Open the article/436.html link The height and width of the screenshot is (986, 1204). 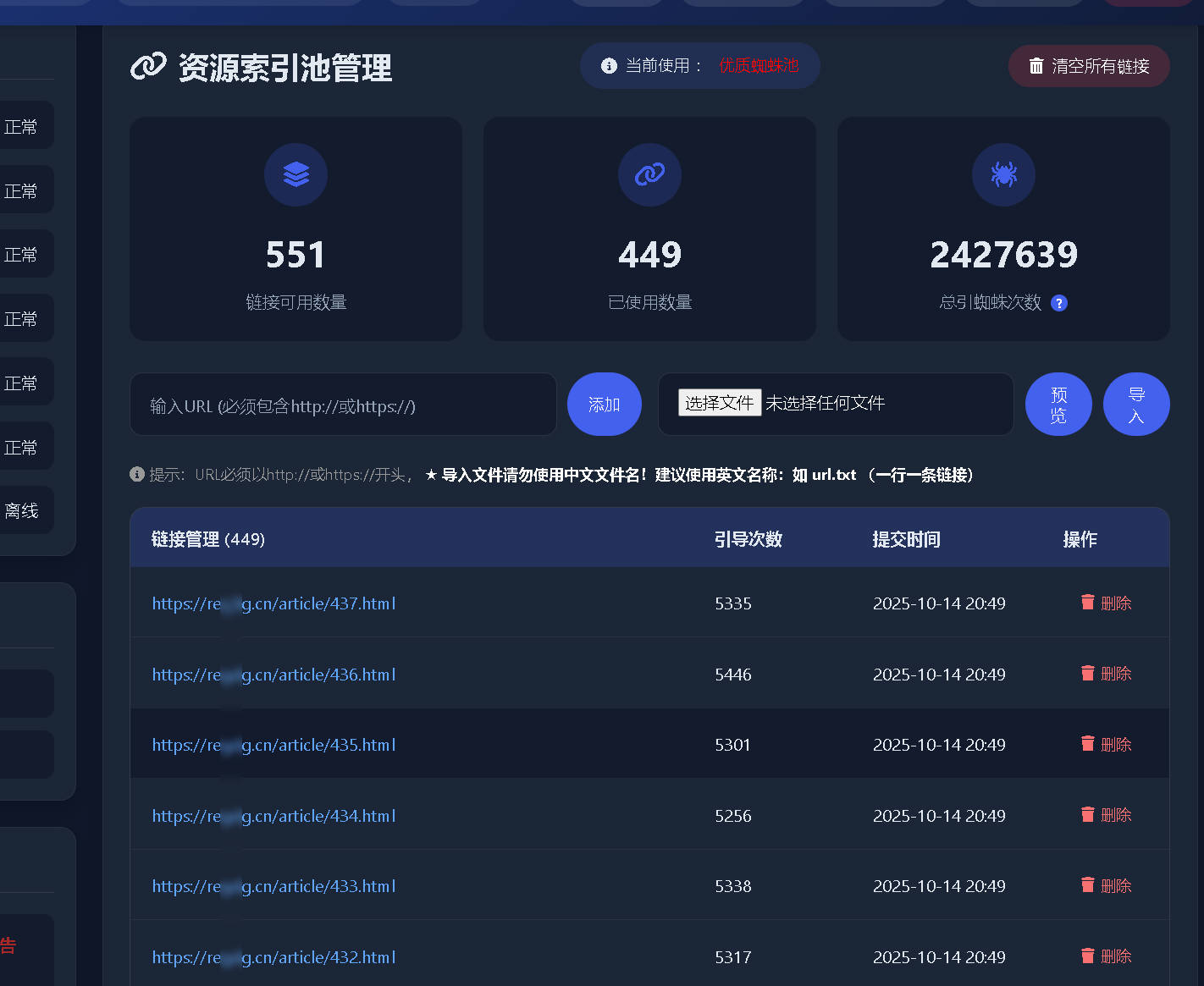(273, 675)
